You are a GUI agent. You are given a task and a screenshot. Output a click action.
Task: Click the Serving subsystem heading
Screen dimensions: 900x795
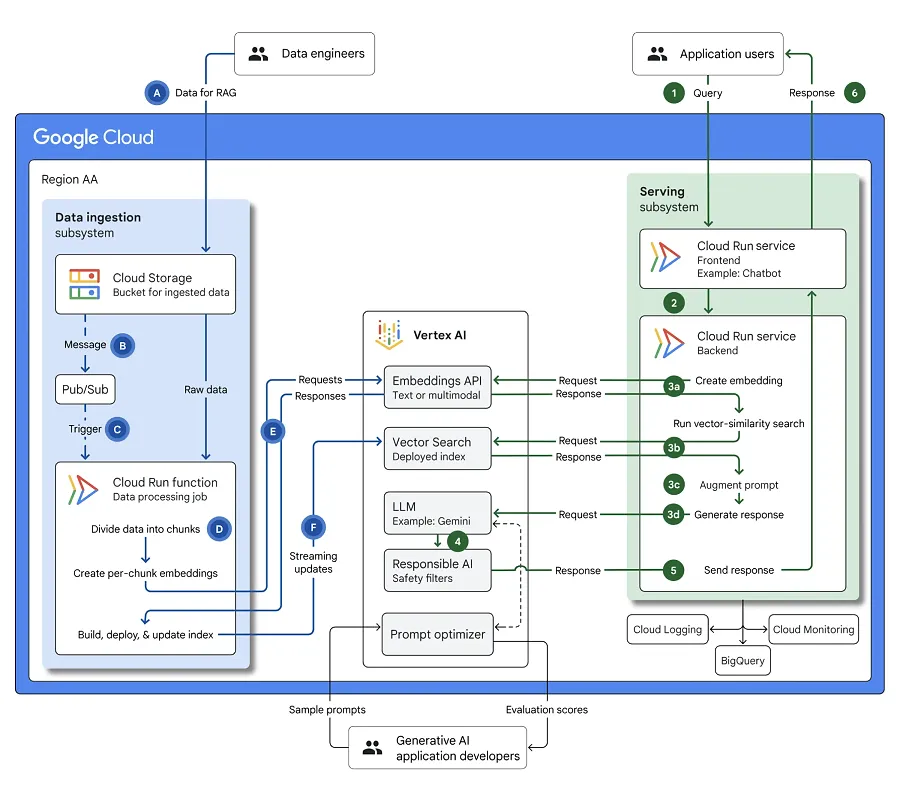pyautogui.click(x=669, y=199)
